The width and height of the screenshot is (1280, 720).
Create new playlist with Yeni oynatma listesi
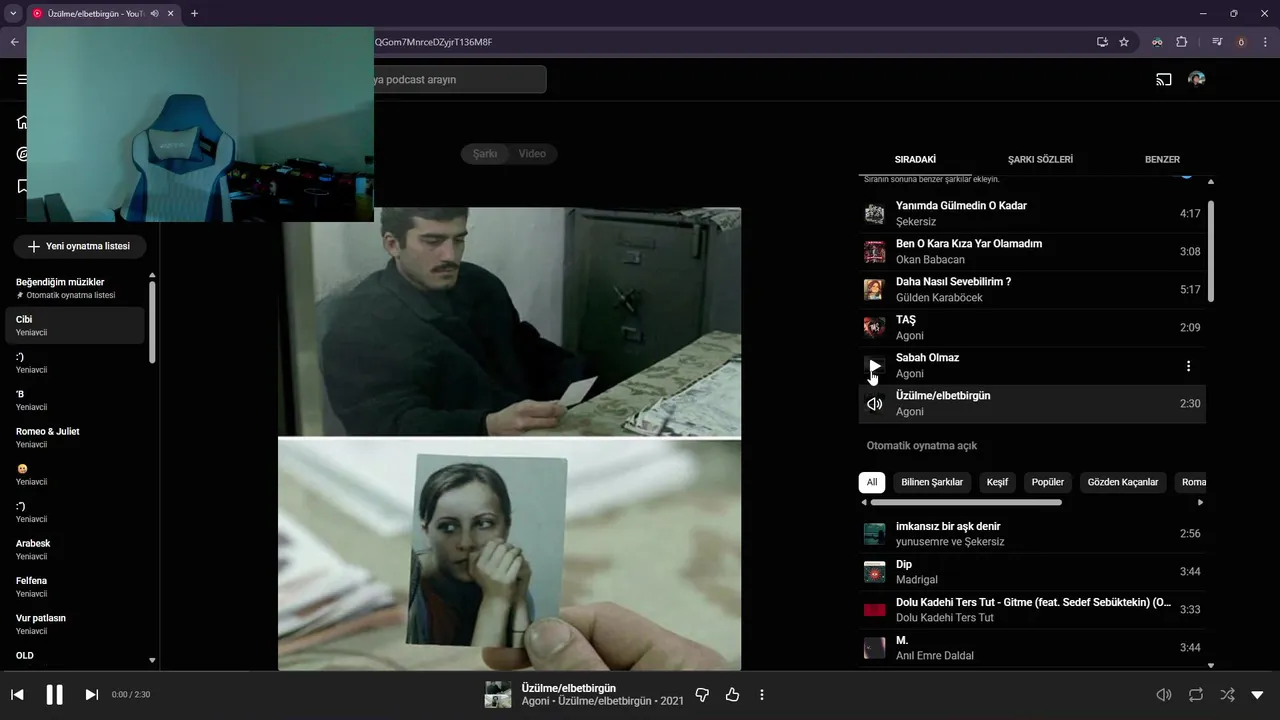79,246
